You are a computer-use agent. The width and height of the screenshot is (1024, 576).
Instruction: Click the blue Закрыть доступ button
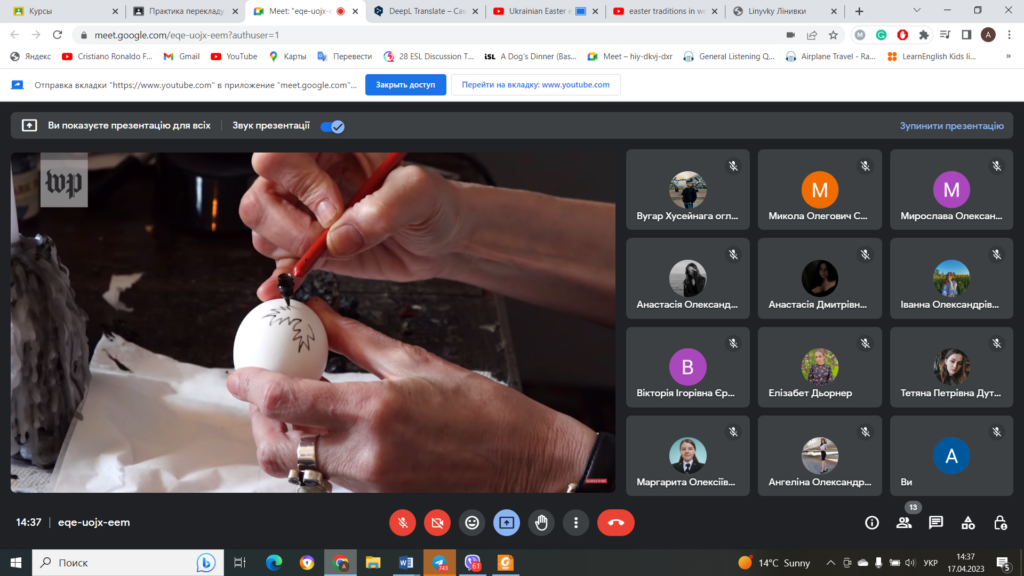[x=405, y=85]
